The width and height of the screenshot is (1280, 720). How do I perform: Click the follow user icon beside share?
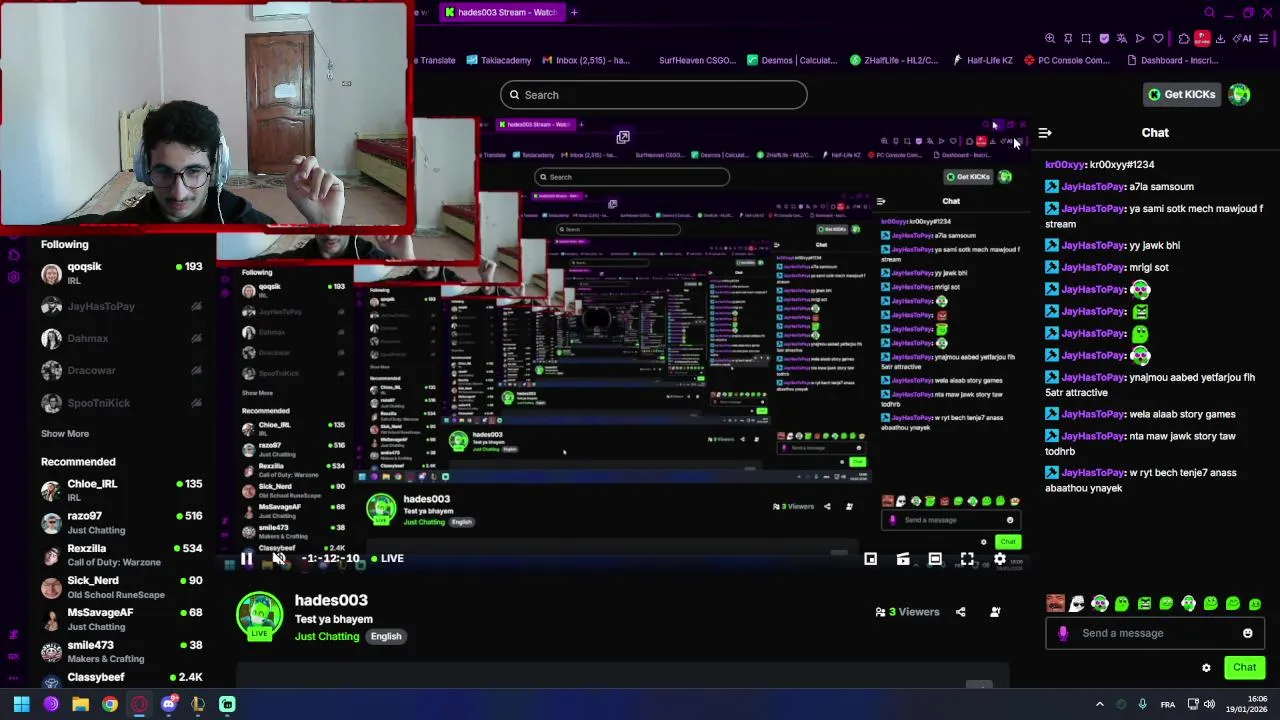tap(995, 612)
